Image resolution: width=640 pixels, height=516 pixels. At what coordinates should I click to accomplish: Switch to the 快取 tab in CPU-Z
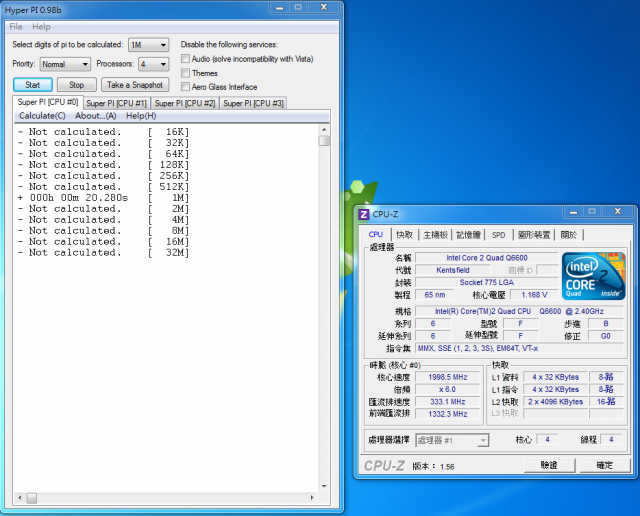click(x=404, y=235)
